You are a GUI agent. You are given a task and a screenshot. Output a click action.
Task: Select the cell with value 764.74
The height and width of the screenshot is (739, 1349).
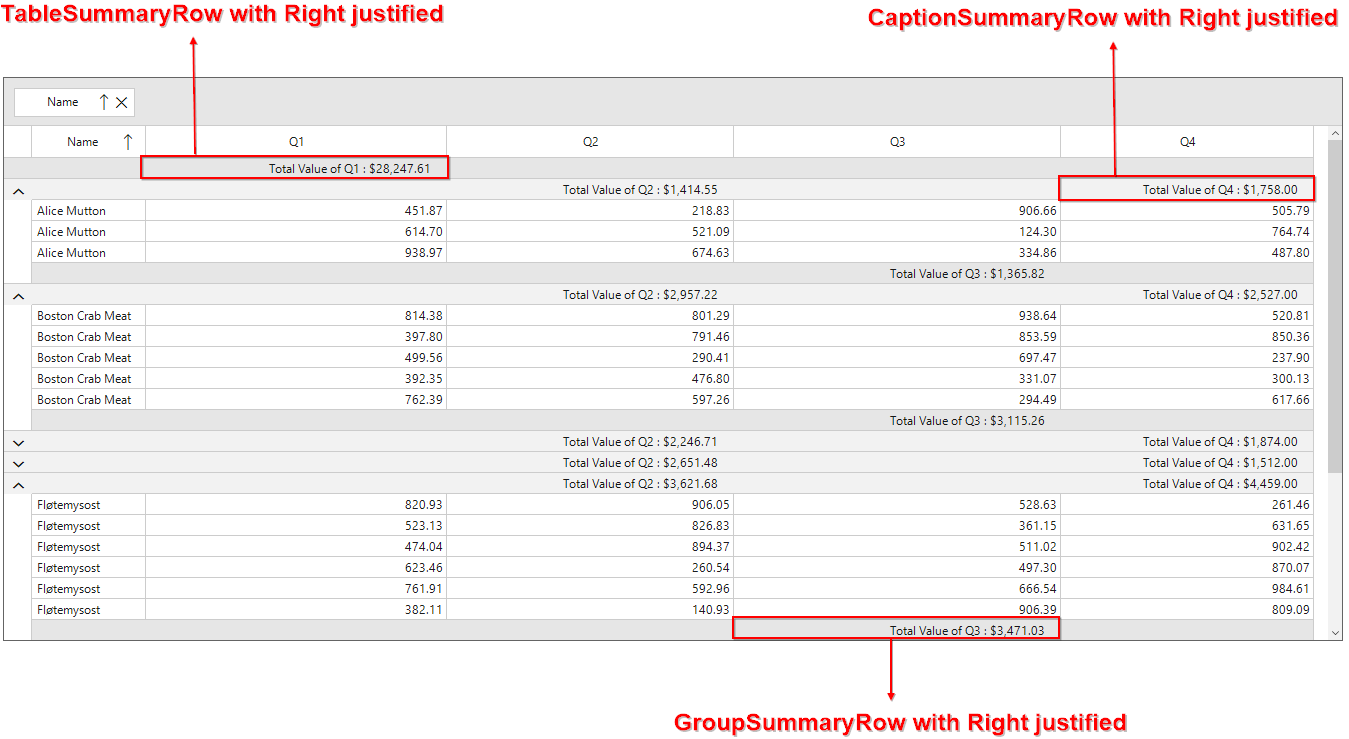click(1187, 232)
